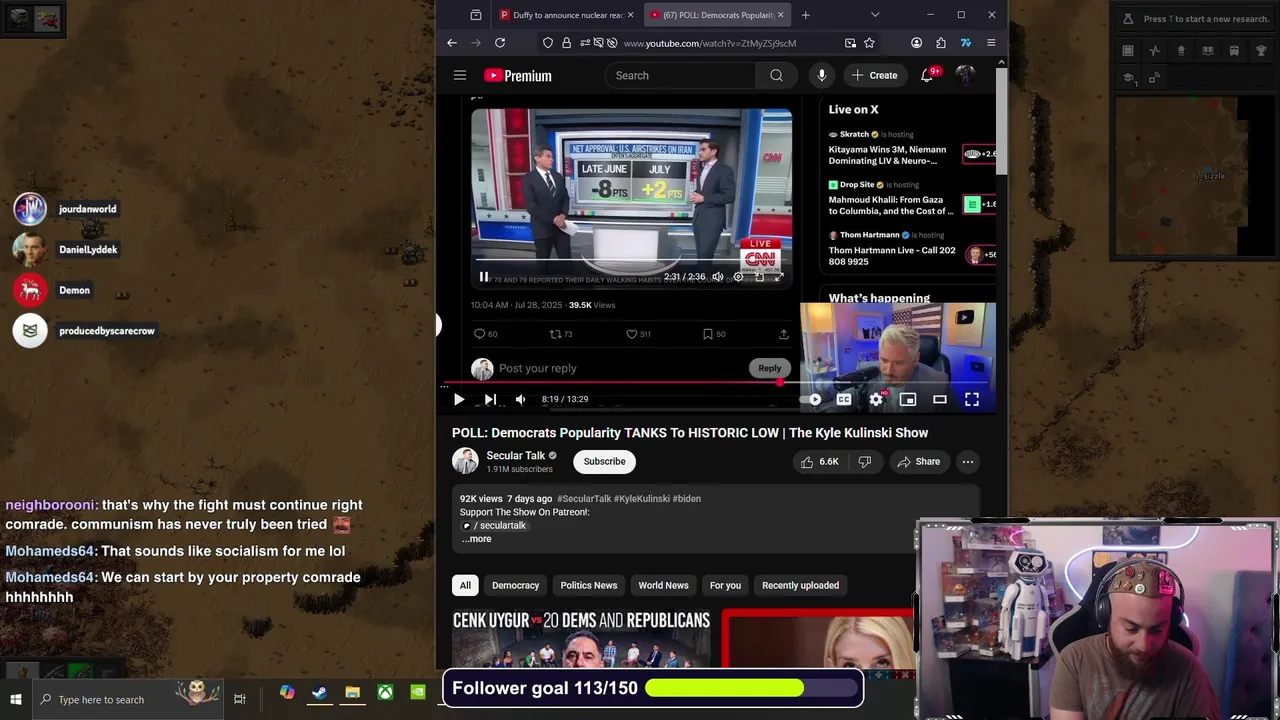Screen dimensions: 1280x720
Task: Share the video via Share button
Action: click(919, 462)
